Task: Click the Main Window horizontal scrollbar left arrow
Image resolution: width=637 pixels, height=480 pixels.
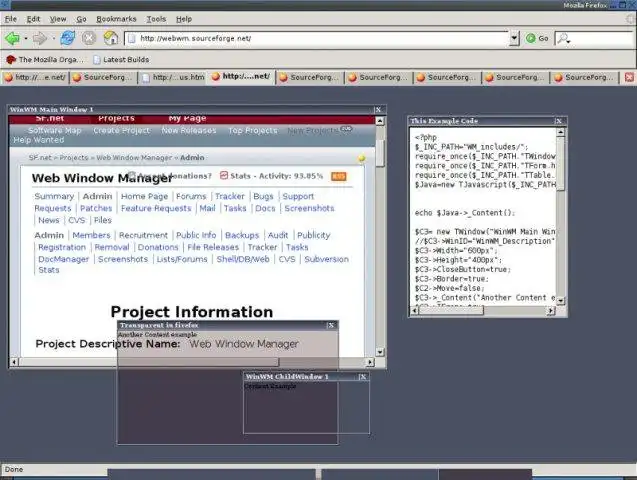Action: pos(14,362)
